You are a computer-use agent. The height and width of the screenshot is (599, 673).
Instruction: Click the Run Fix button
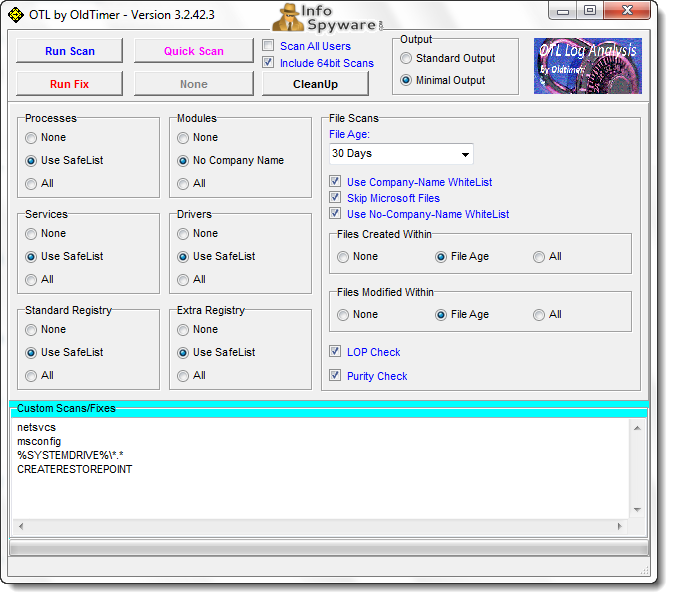[70, 85]
